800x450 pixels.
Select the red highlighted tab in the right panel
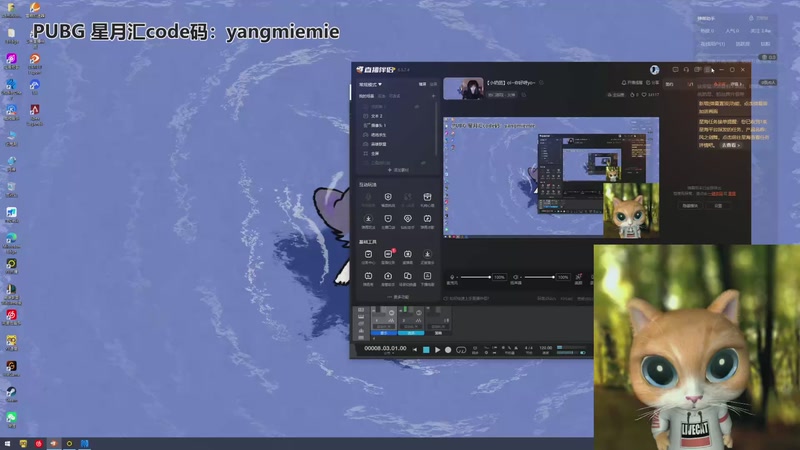(x=719, y=84)
